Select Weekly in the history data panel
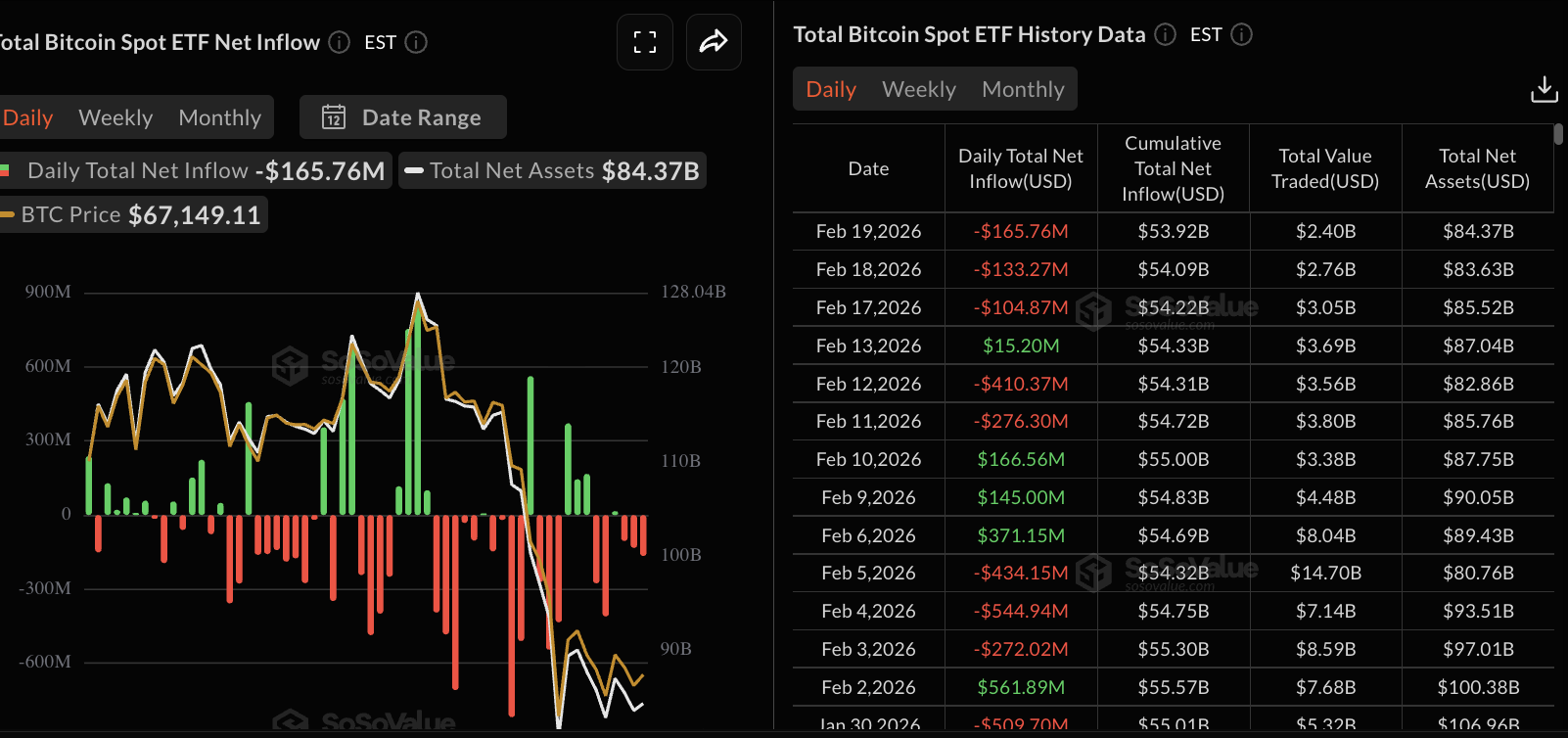This screenshot has width=1568, height=738. pos(918,88)
